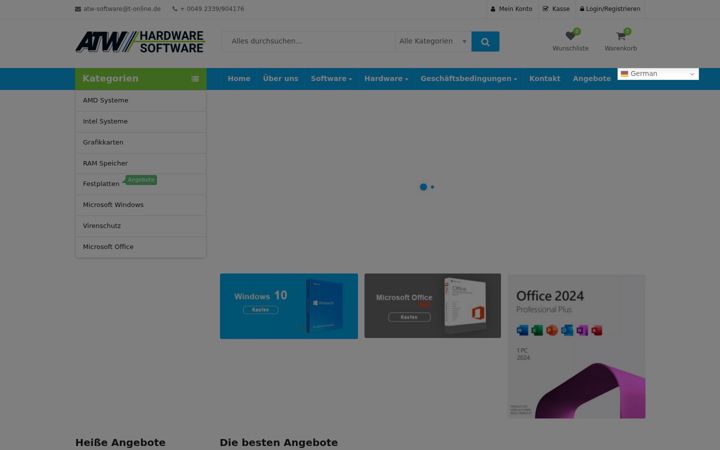
Task: Select the second slider pagination dot
Action: (x=433, y=187)
